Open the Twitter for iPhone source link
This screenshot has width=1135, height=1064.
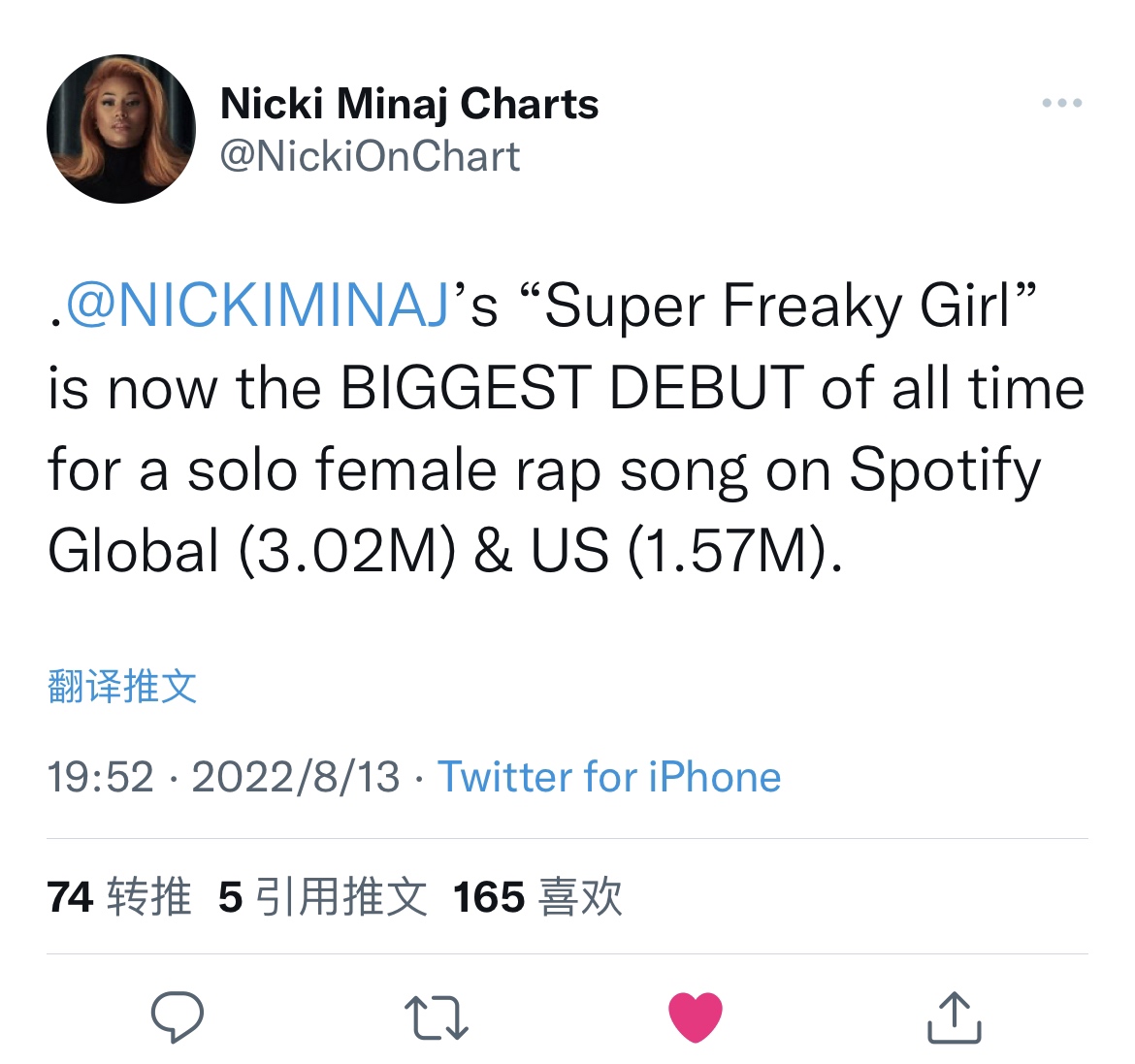(x=609, y=777)
